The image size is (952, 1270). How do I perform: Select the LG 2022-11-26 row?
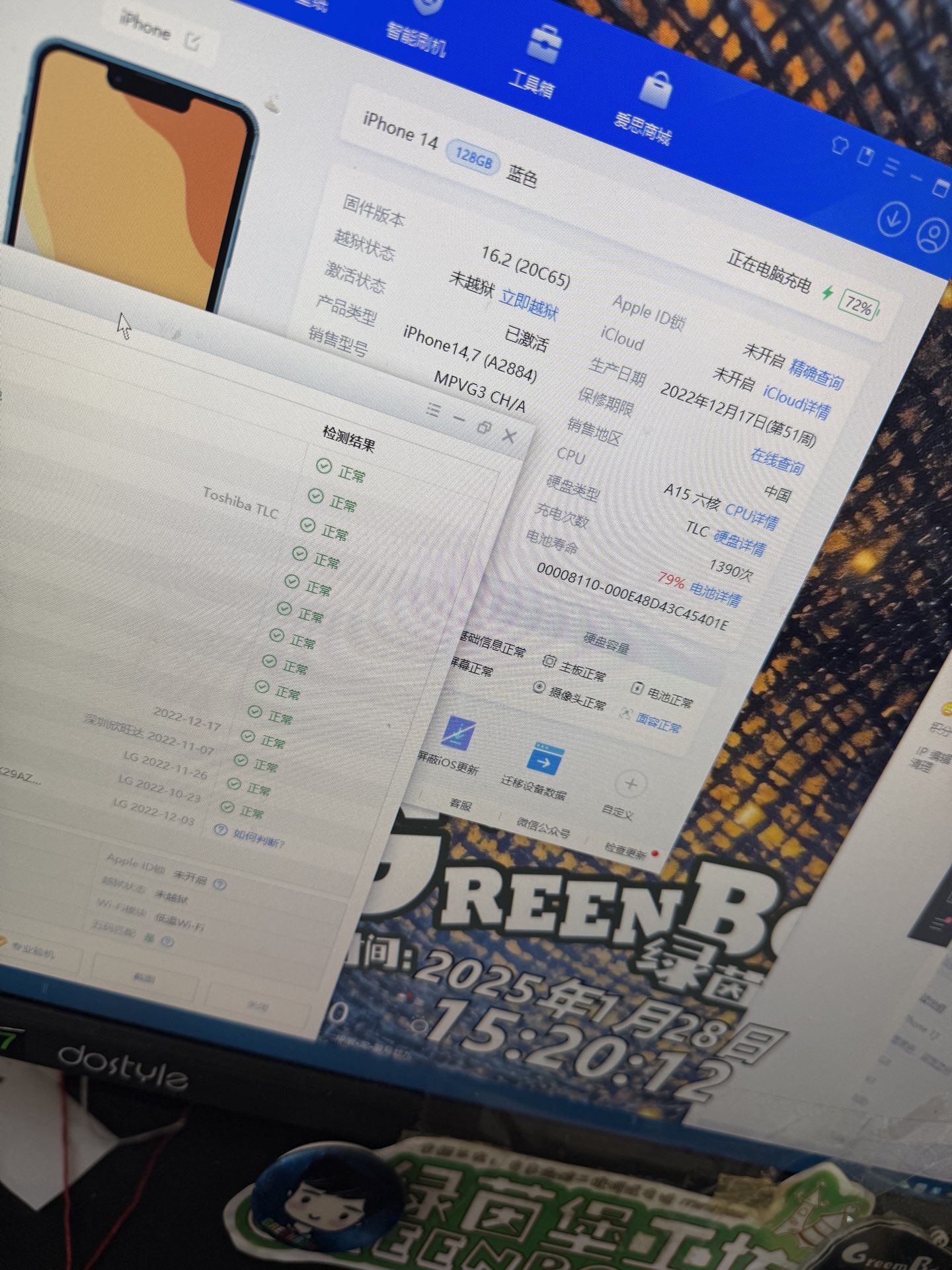tap(165, 765)
